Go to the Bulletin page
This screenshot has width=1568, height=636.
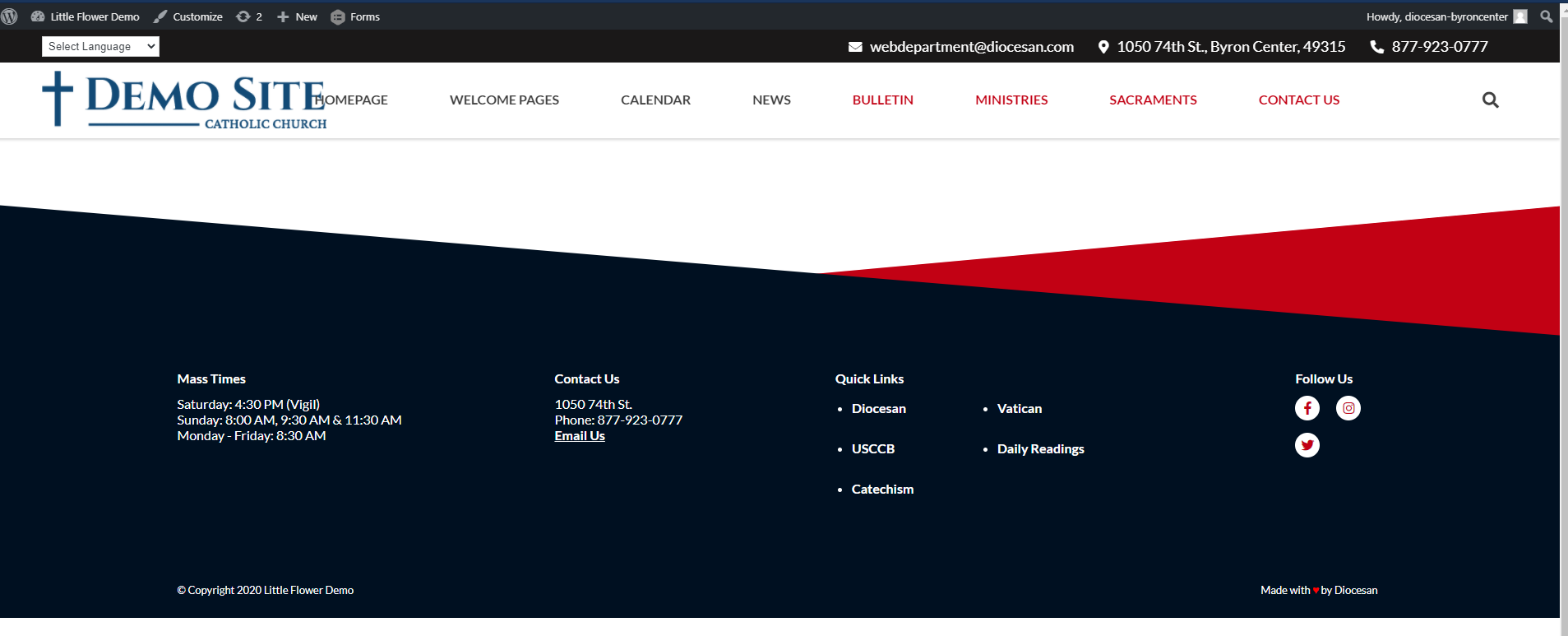coord(882,100)
